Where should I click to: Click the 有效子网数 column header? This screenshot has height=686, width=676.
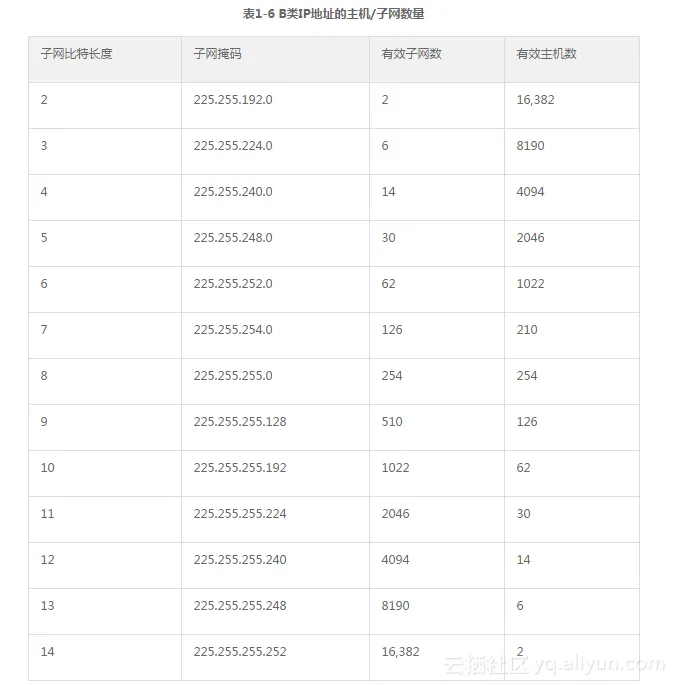click(411, 54)
